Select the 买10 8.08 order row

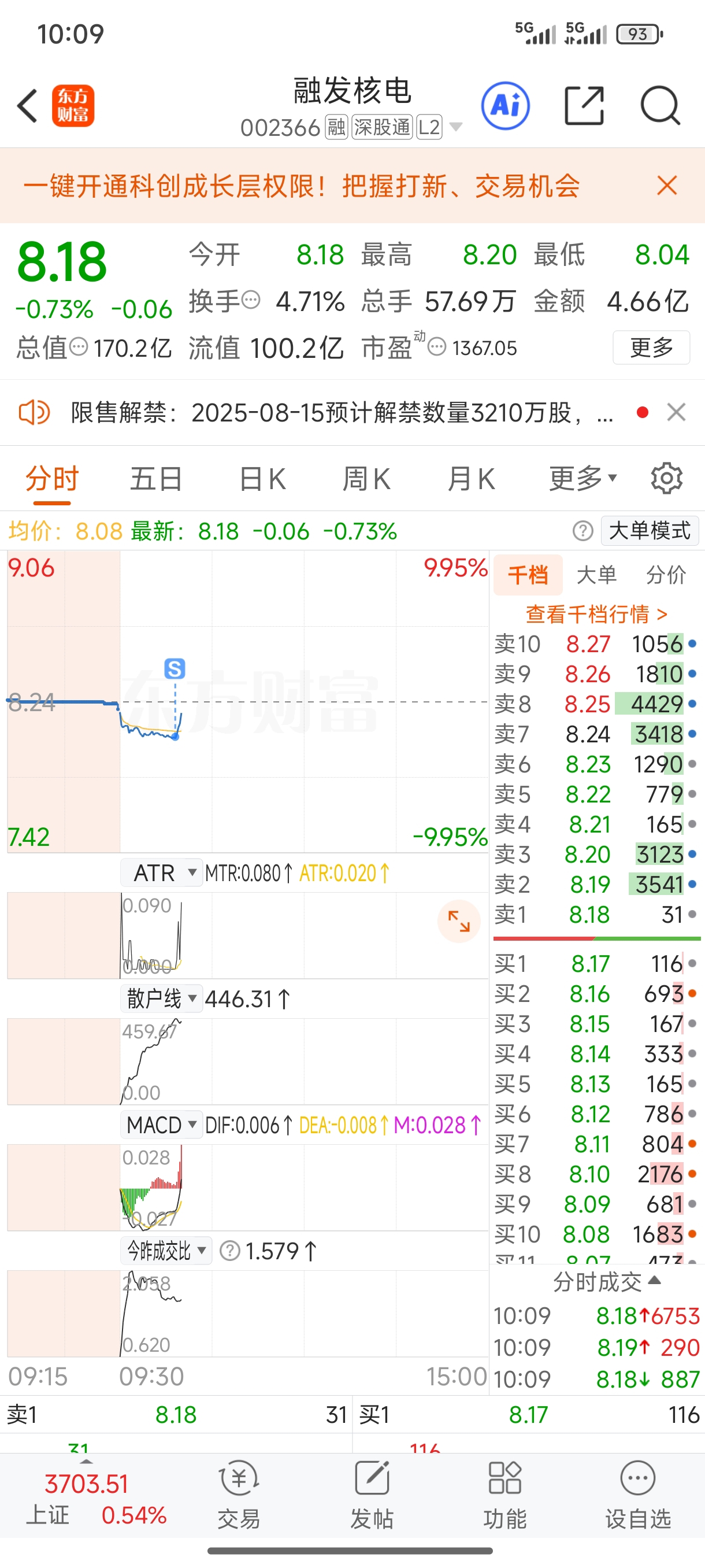point(596,1234)
